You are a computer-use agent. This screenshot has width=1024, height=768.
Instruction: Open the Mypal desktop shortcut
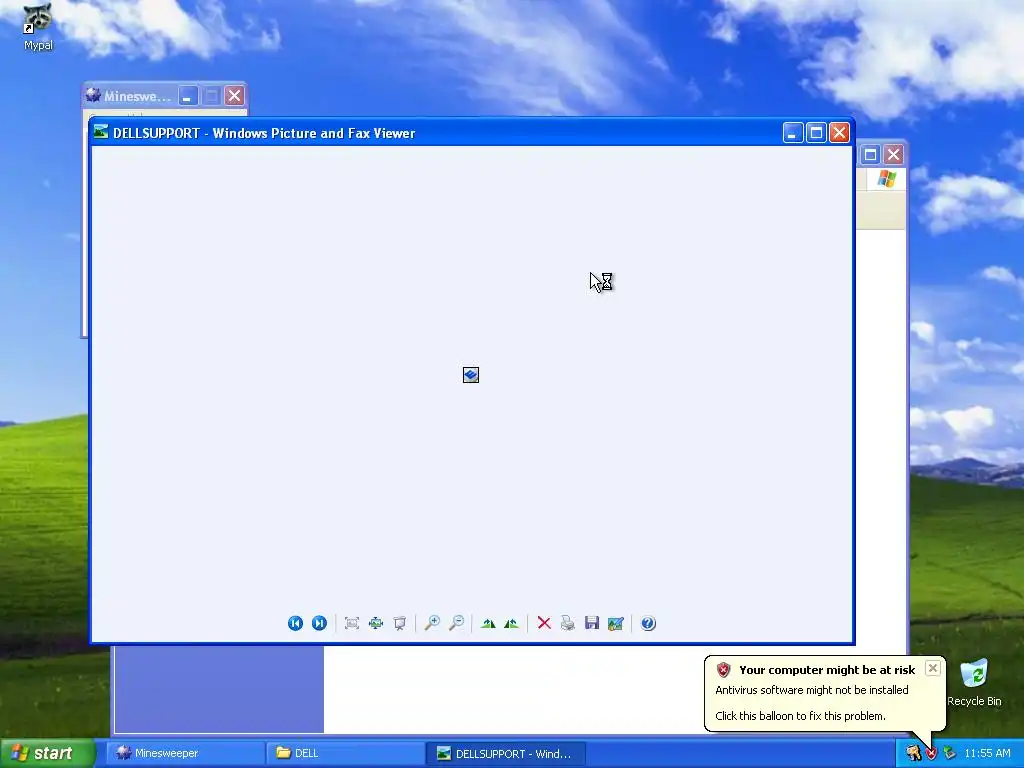38,27
